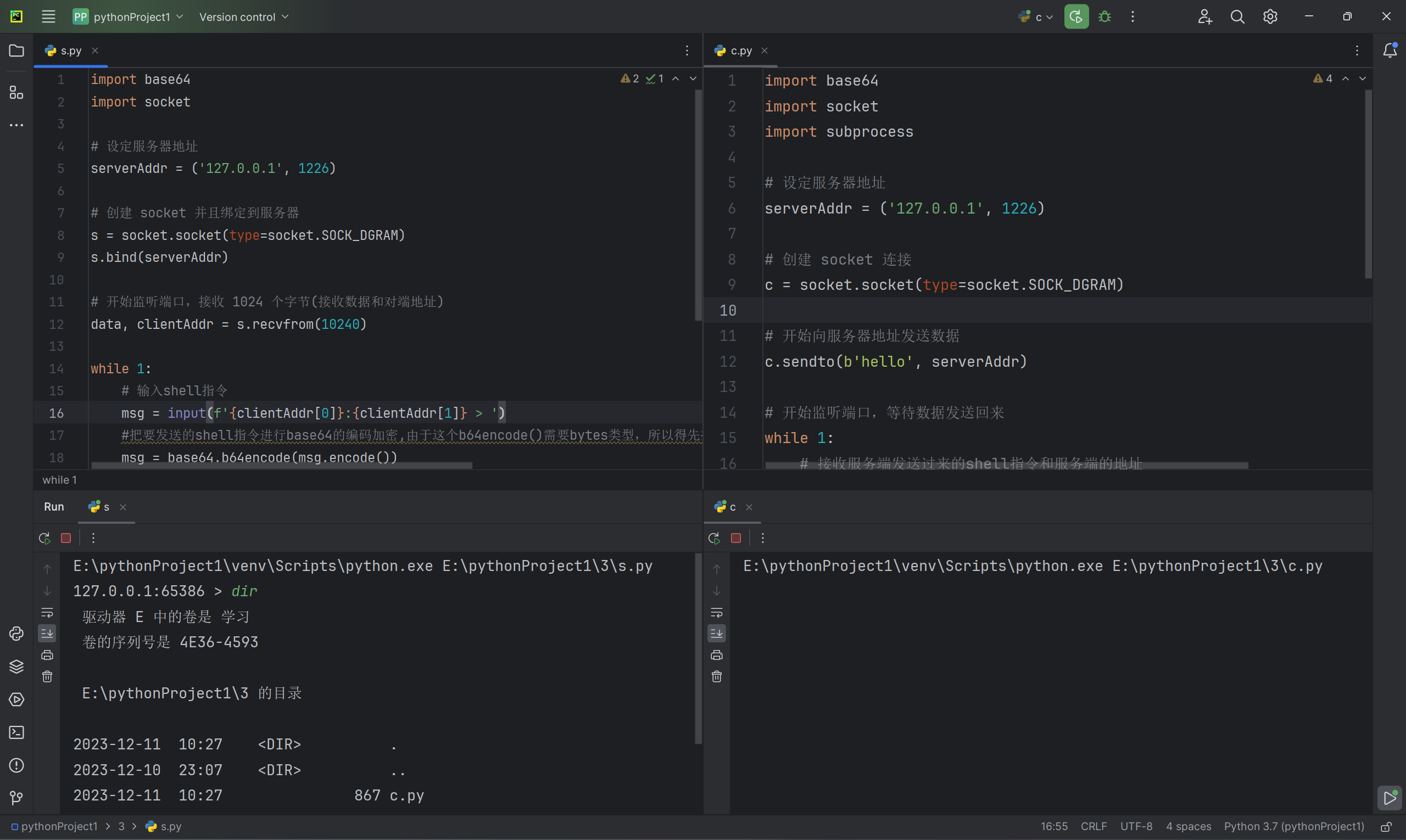Stop the running 's' process
The width and height of the screenshot is (1406, 840).
[x=66, y=537]
